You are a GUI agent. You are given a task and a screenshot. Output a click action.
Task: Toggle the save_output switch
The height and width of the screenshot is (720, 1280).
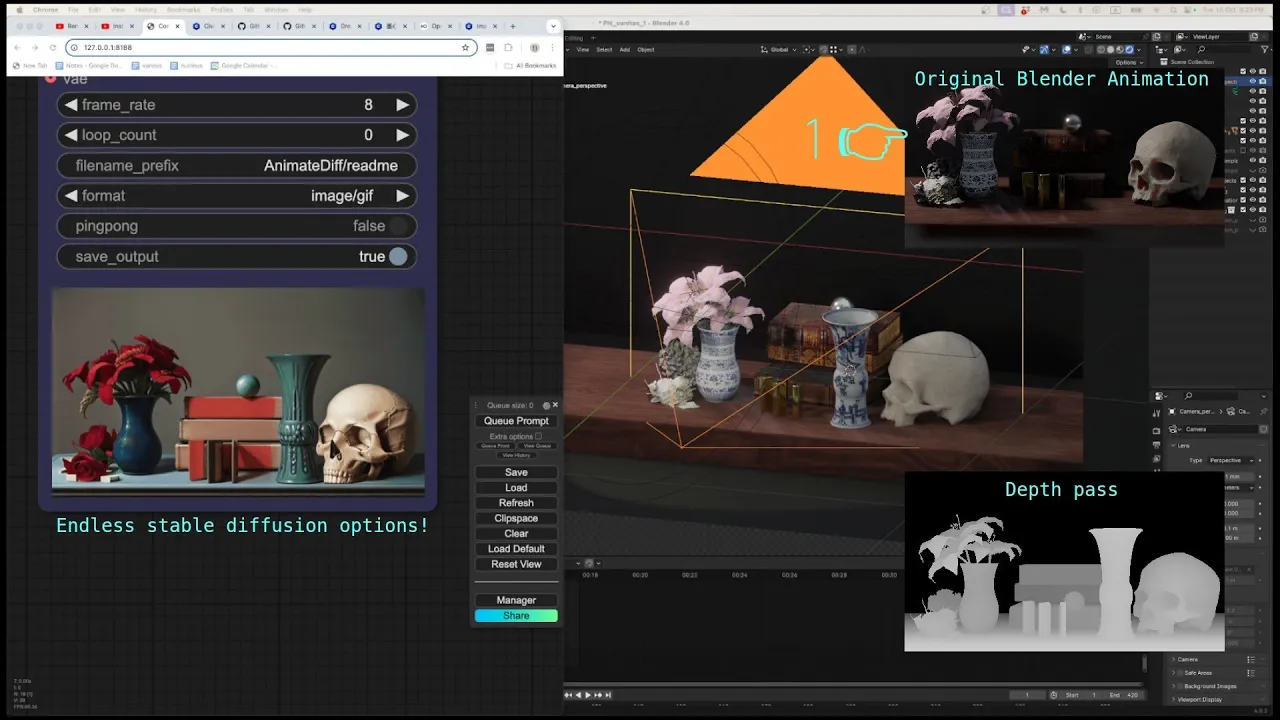click(x=398, y=257)
